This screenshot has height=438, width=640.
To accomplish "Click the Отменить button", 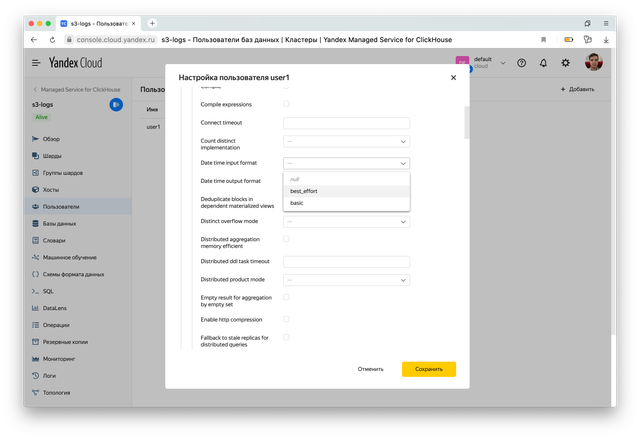I will [370, 369].
